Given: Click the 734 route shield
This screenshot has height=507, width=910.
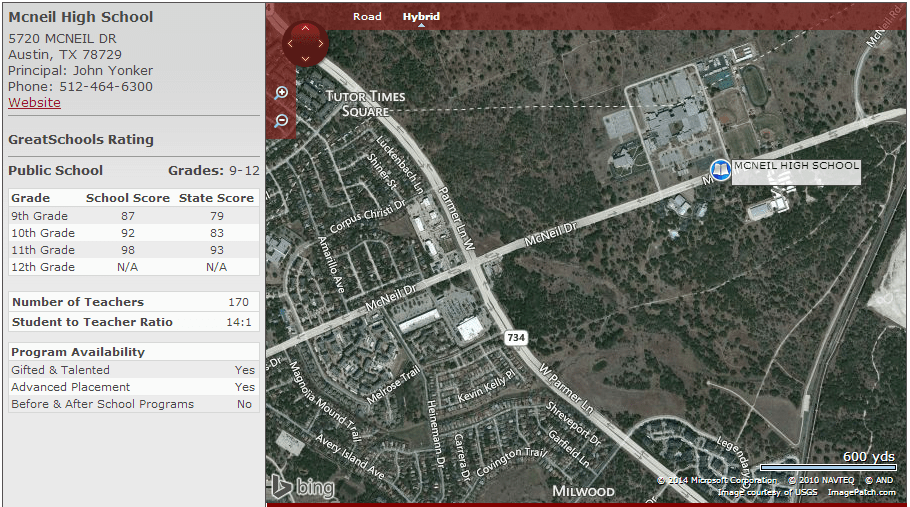Looking at the screenshot, I should [516, 338].
